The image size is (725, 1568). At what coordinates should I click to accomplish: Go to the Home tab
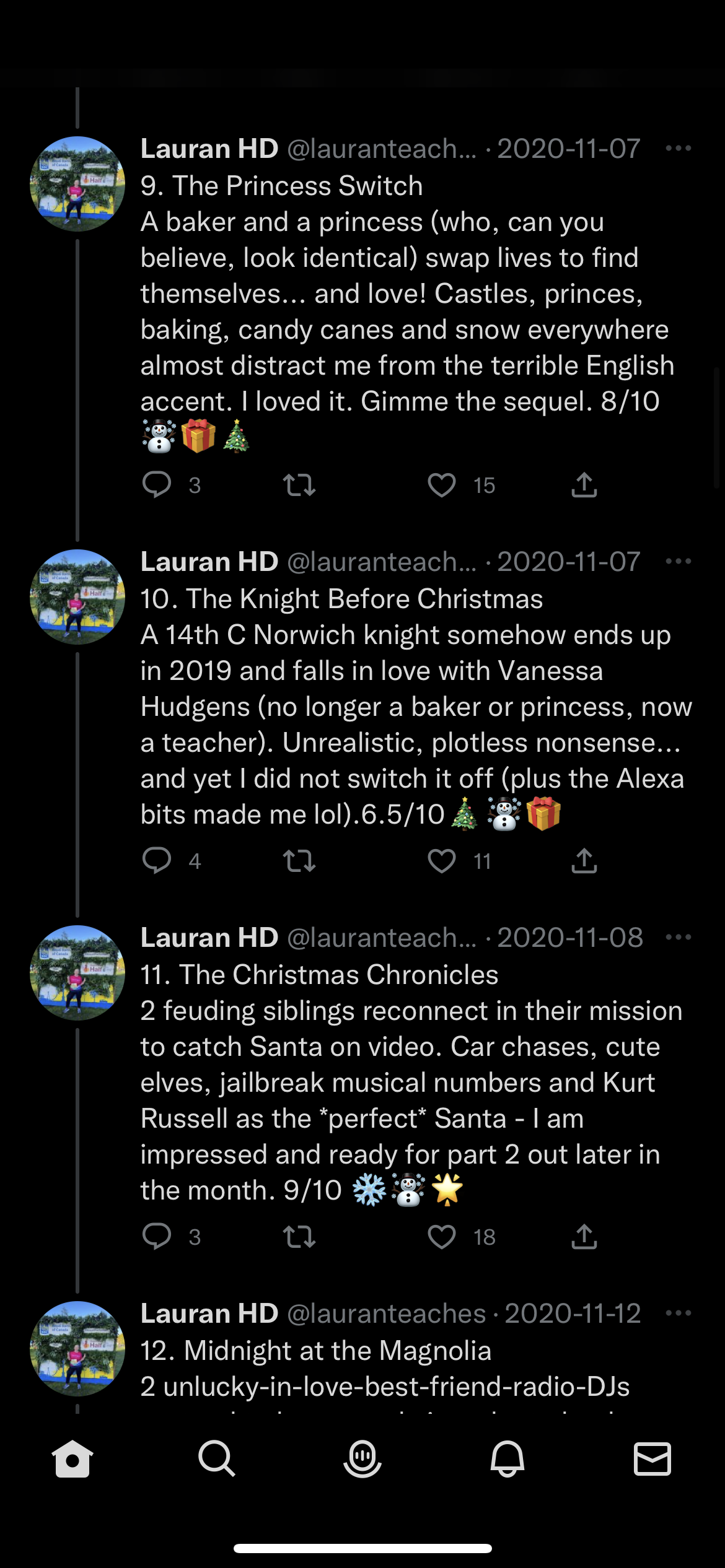tap(72, 1458)
